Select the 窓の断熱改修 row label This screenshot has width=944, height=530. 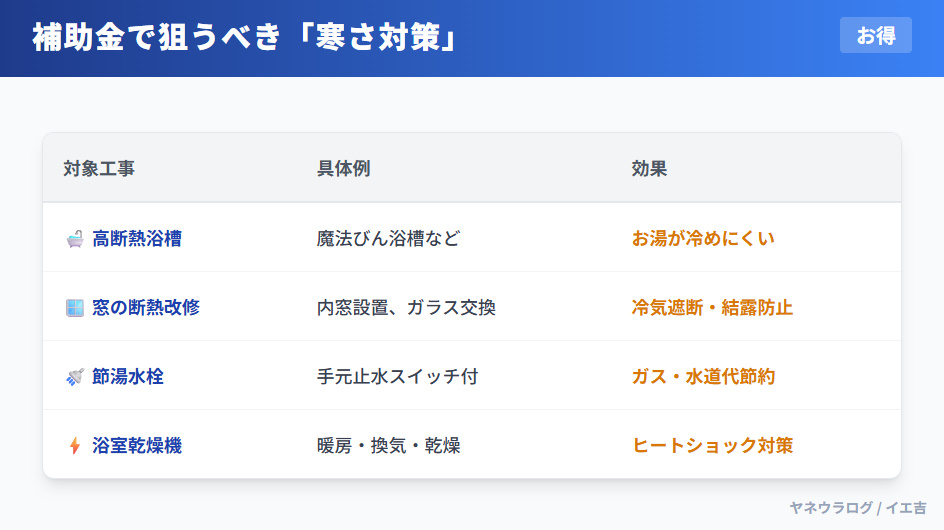(146, 308)
